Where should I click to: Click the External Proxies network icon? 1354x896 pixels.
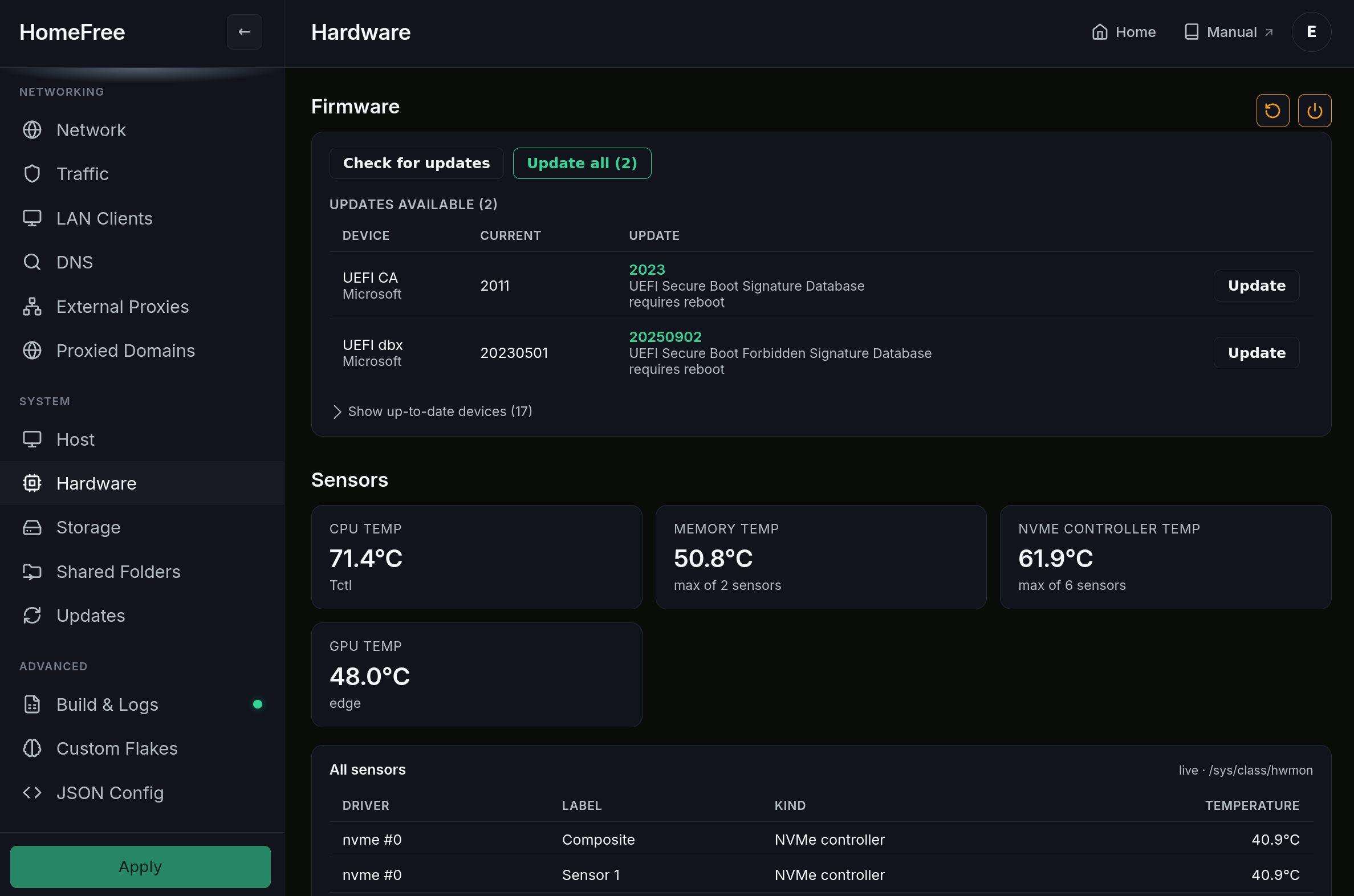pos(32,307)
